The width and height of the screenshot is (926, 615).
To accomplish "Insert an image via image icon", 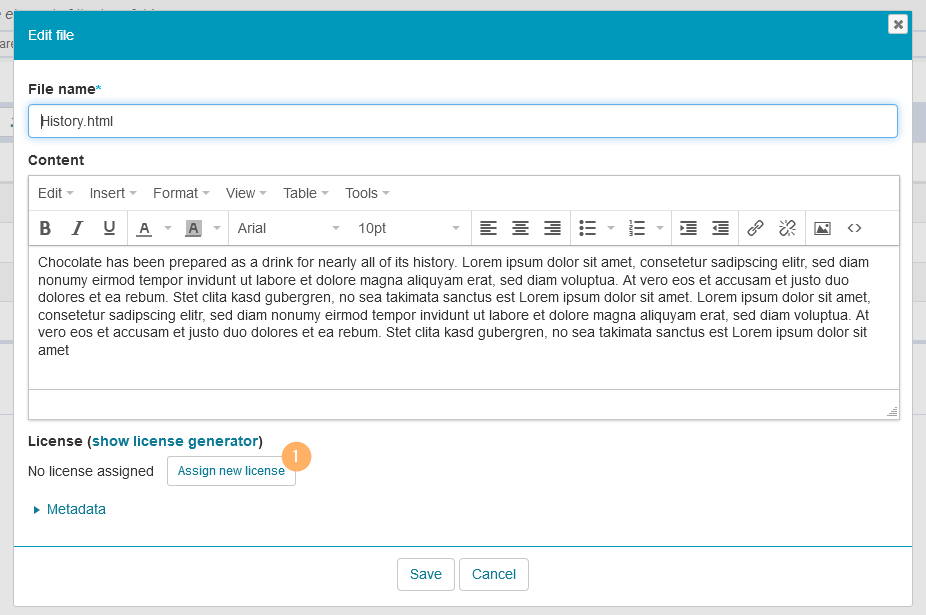I will [x=822, y=228].
